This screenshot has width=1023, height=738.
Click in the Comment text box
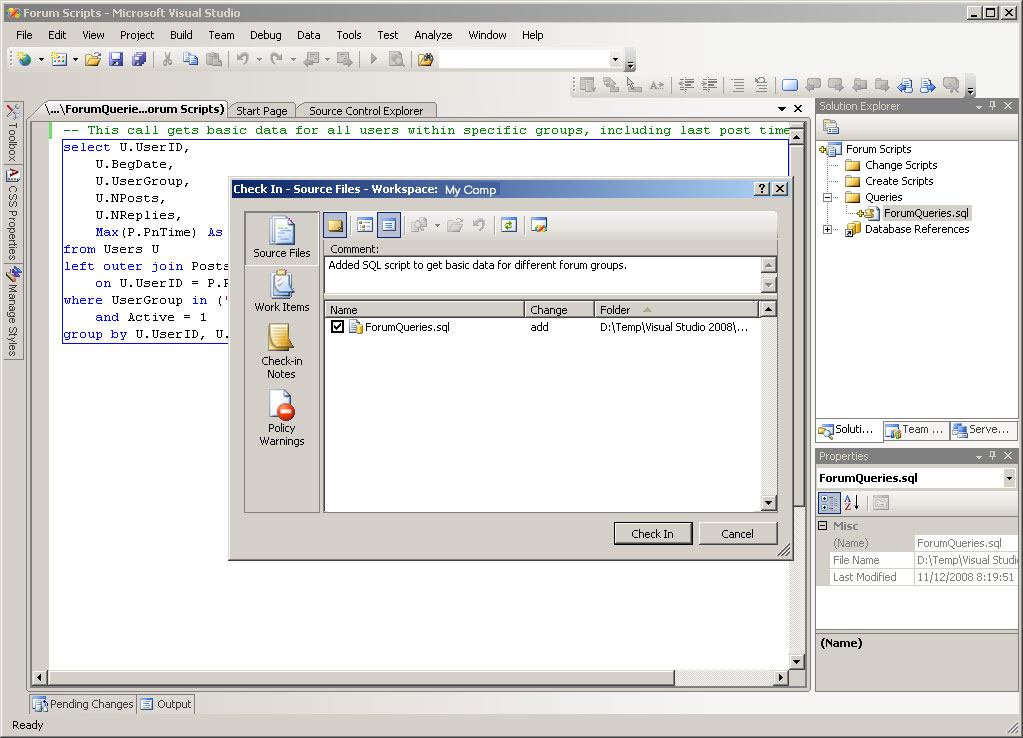543,275
